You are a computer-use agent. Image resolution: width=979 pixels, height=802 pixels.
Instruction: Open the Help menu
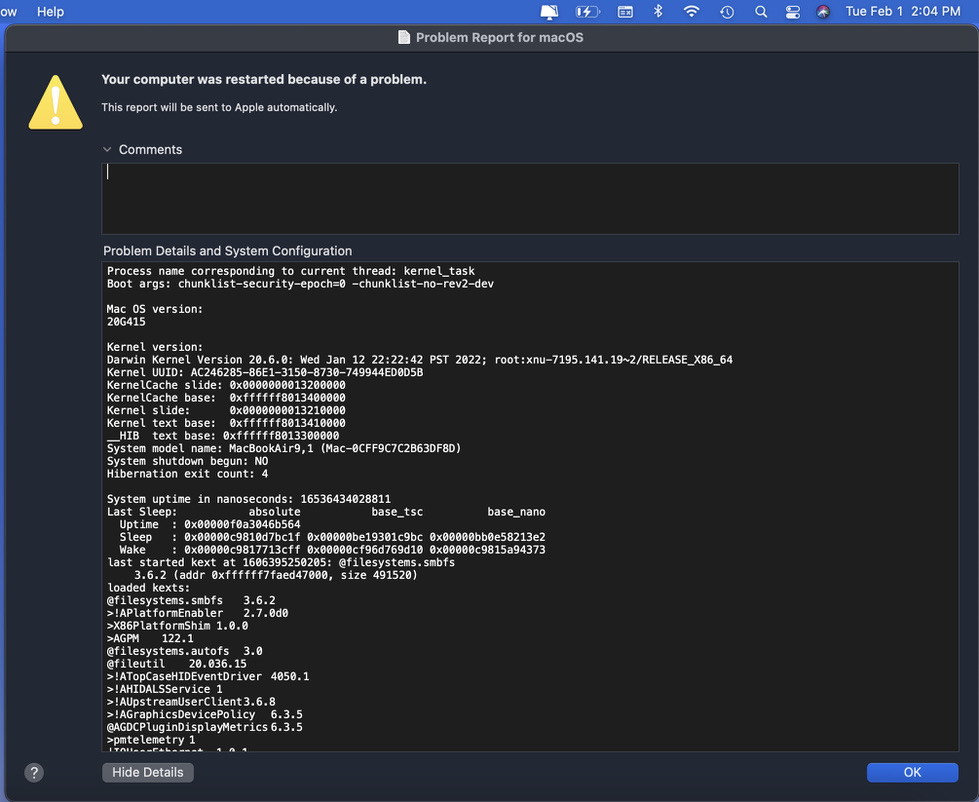tap(50, 11)
